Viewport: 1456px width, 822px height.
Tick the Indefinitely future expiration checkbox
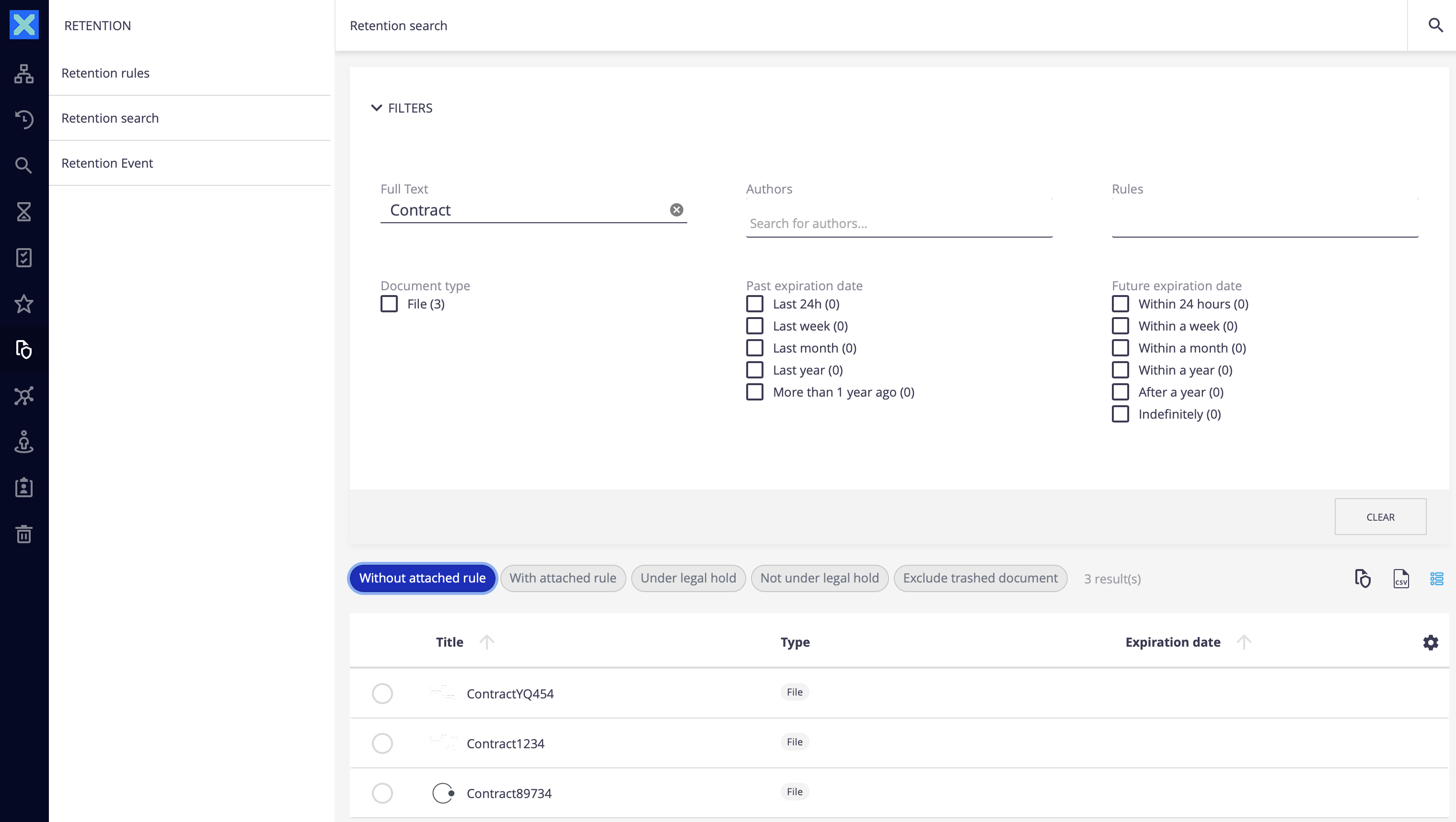point(1120,414)
